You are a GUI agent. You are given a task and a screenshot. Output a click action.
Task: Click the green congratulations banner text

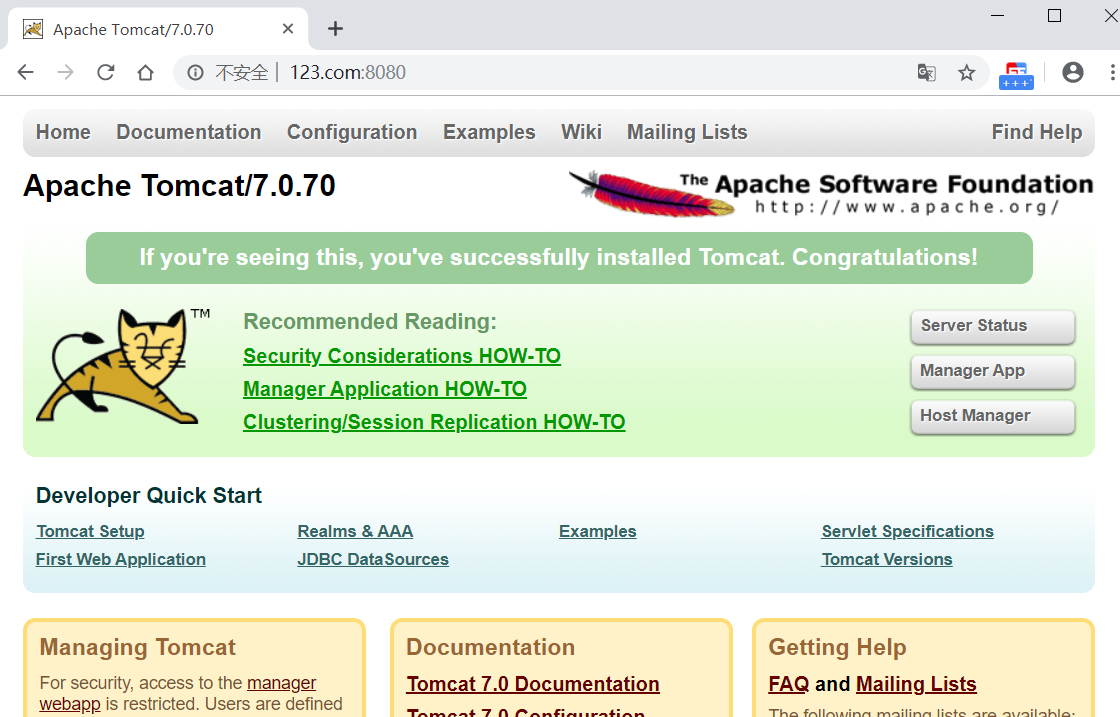click(559, 257)
